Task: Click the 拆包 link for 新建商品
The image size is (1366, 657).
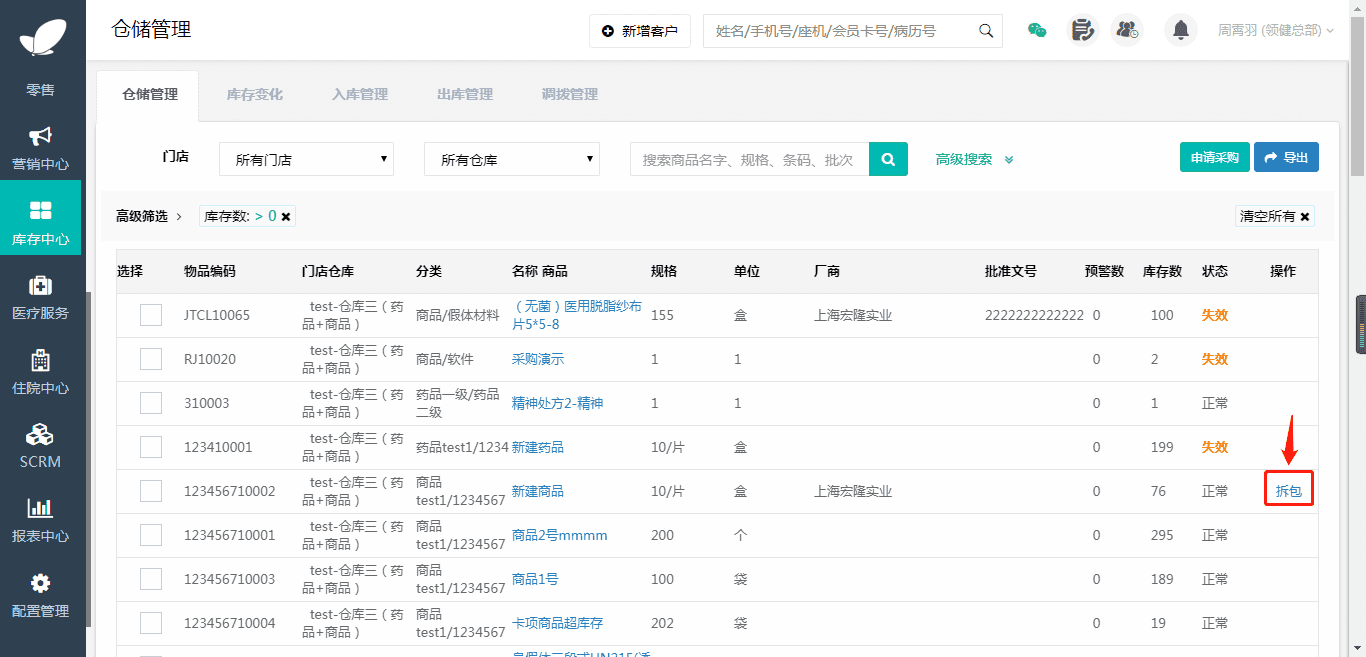Action: (x=1288, y=491)
